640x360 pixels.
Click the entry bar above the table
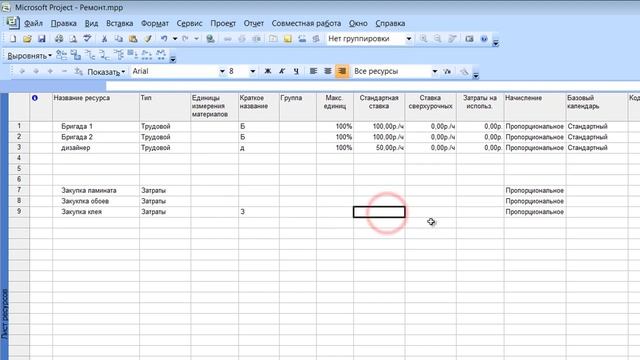click(373, 86)
